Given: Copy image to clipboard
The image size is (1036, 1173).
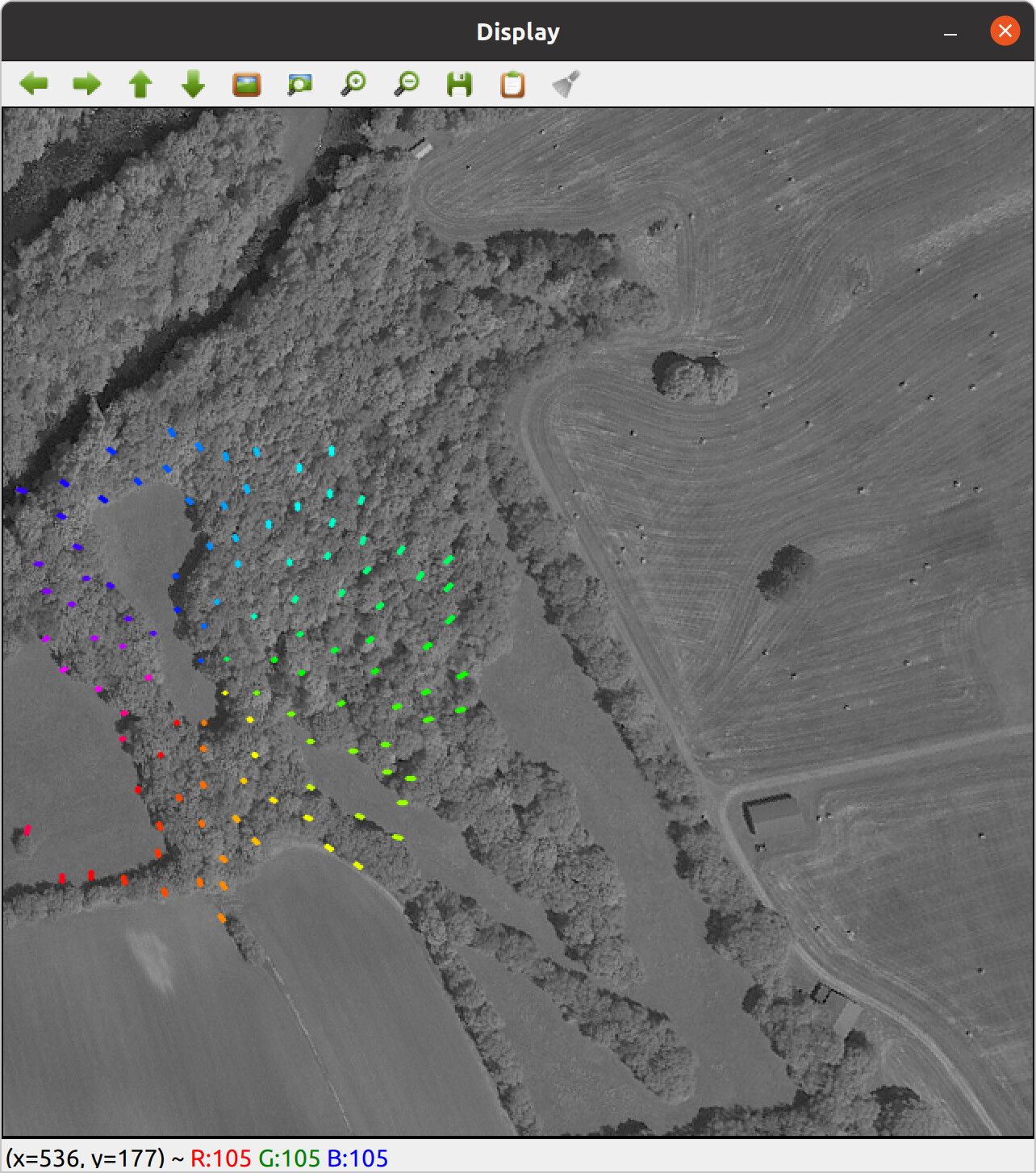Looking at the screenshot, I should [x=512, y=84].
